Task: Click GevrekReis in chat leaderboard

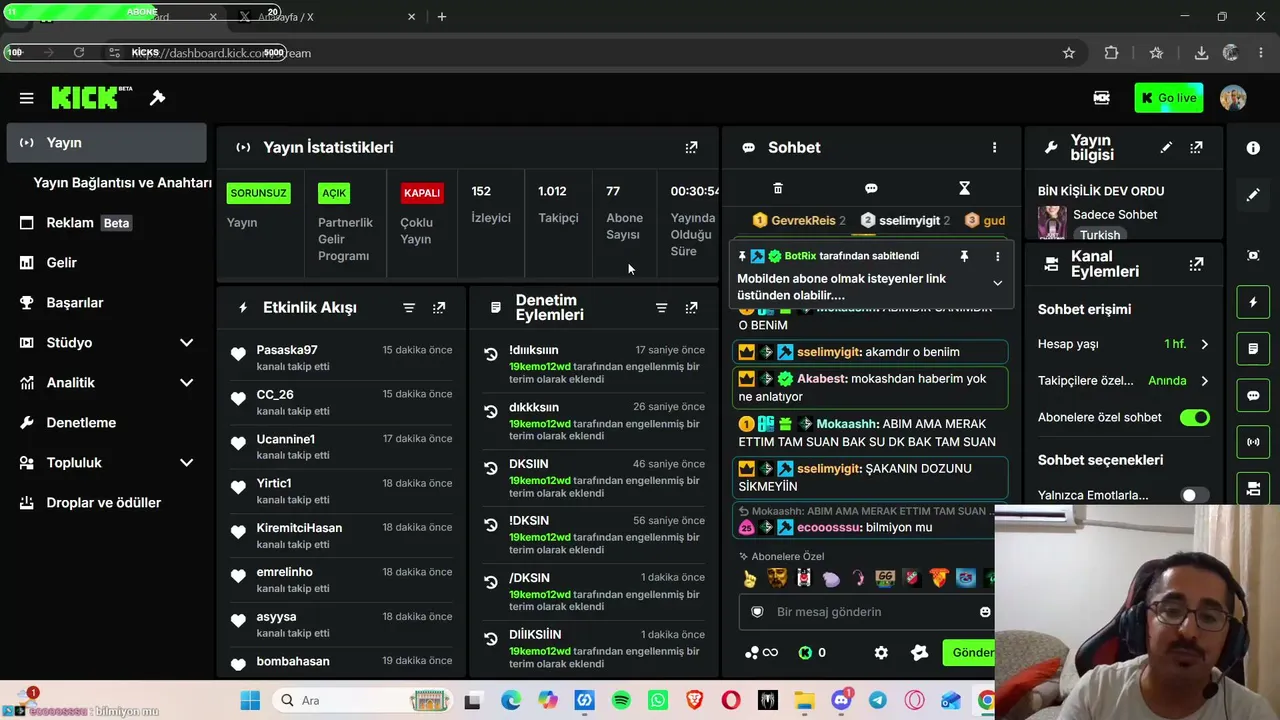Action: pos(803,221)
